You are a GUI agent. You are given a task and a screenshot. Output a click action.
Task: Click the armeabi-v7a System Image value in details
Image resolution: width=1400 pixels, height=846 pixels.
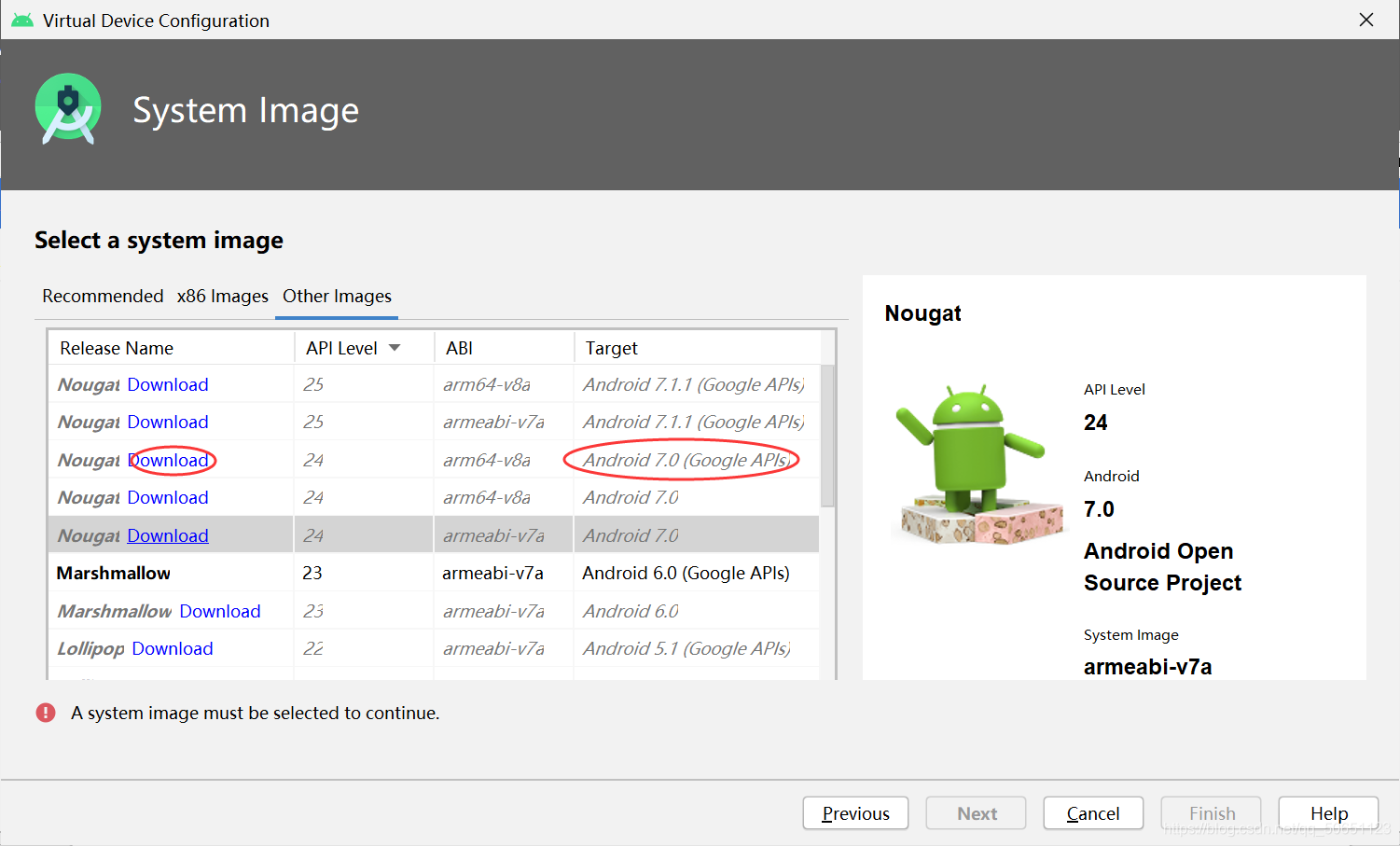(x=1147, y=667)
